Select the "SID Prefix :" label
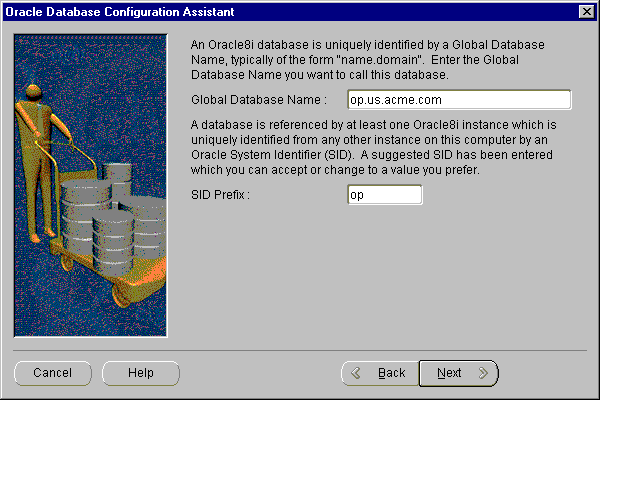Image resolution: width=640 pixels, height=480 pixels. tap(219, 195)
